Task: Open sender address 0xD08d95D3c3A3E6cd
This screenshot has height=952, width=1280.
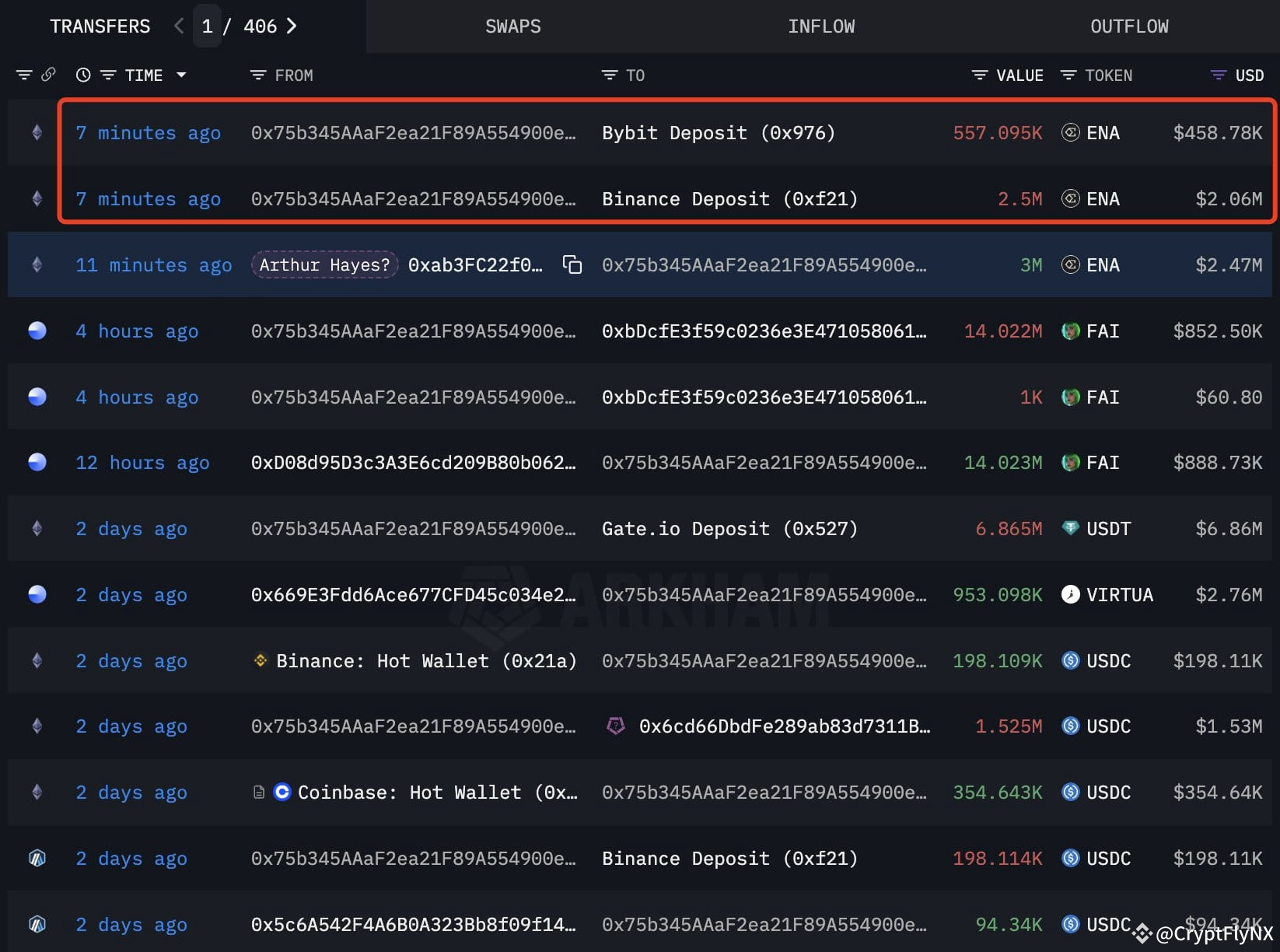Action: click(x=414, y=463)
